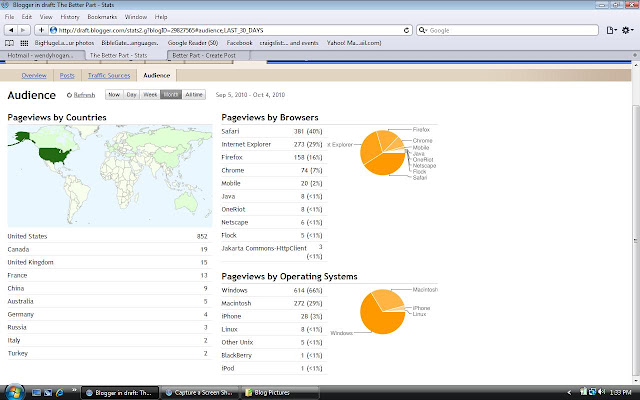Click the browser Forward arrow button
The height and width of the screenshot is (400, 640).
[x=23, y=30]
